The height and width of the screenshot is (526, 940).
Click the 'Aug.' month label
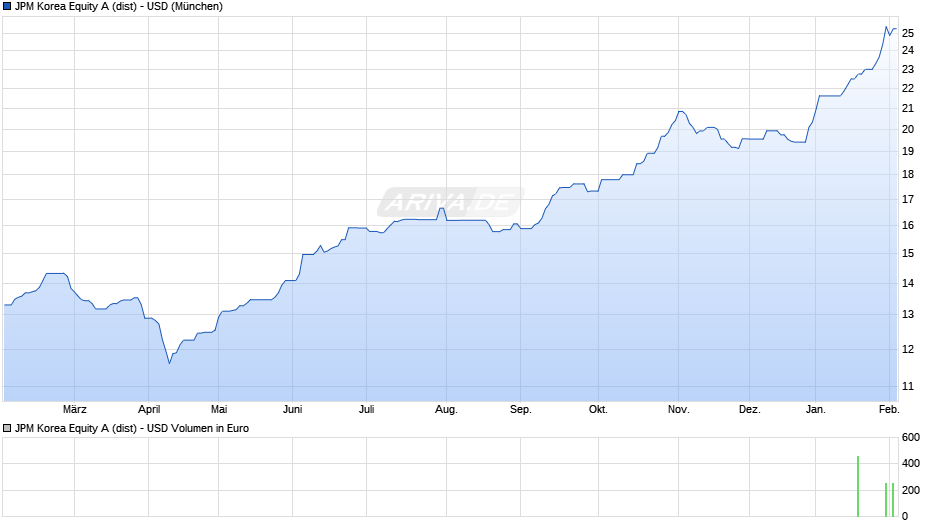point(446,409)
